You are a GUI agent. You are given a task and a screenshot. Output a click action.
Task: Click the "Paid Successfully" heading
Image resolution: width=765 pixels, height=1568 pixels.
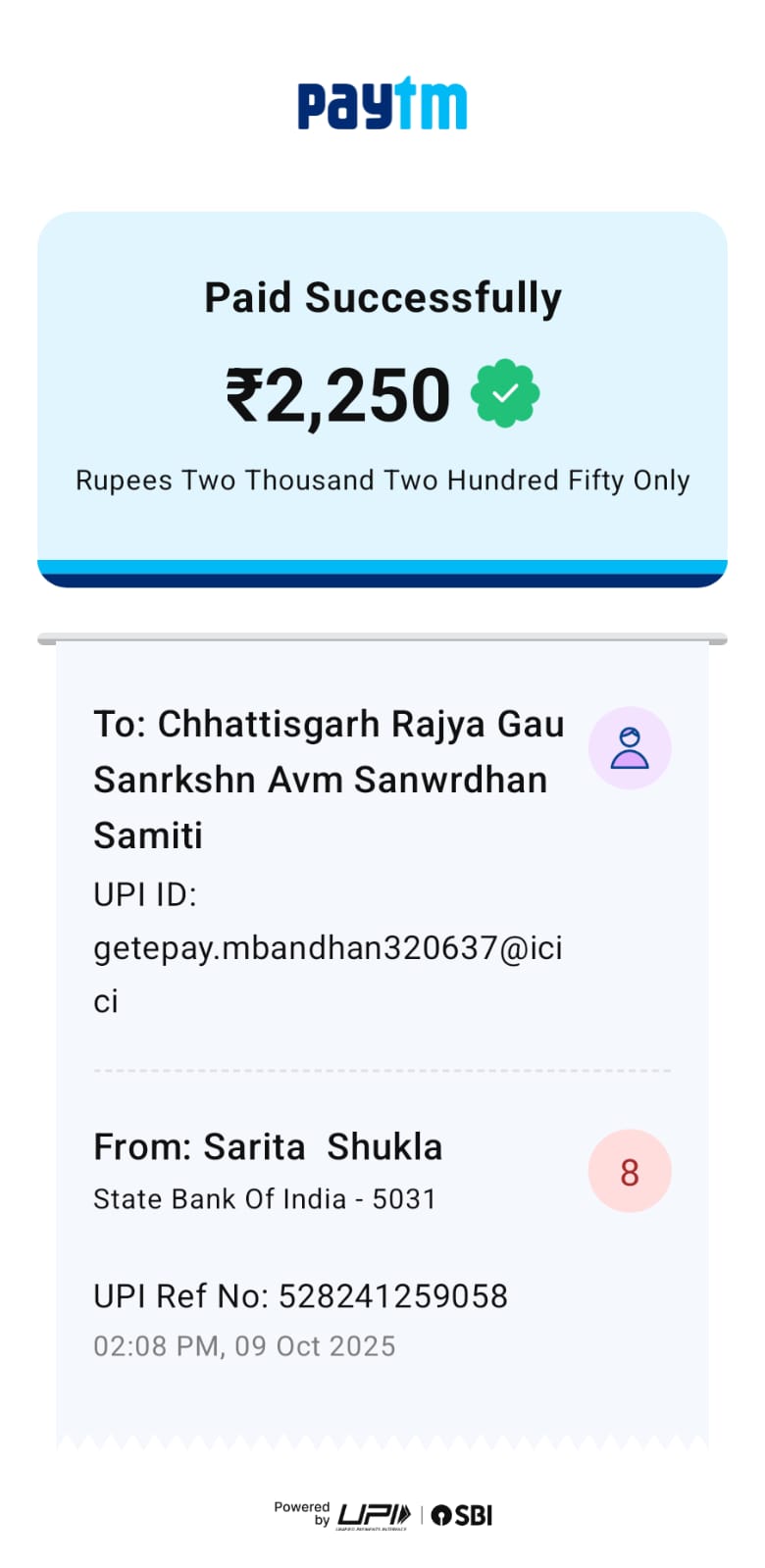[382, 297]
